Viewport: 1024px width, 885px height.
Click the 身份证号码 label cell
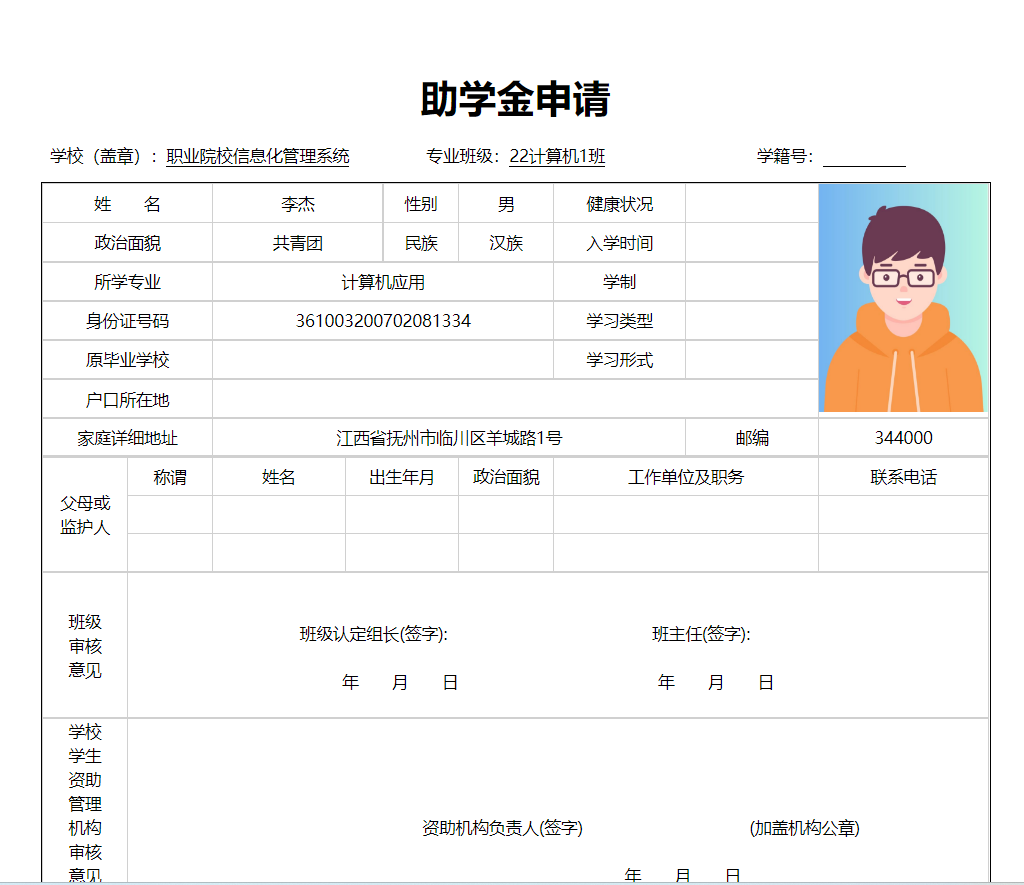[127, 321]
